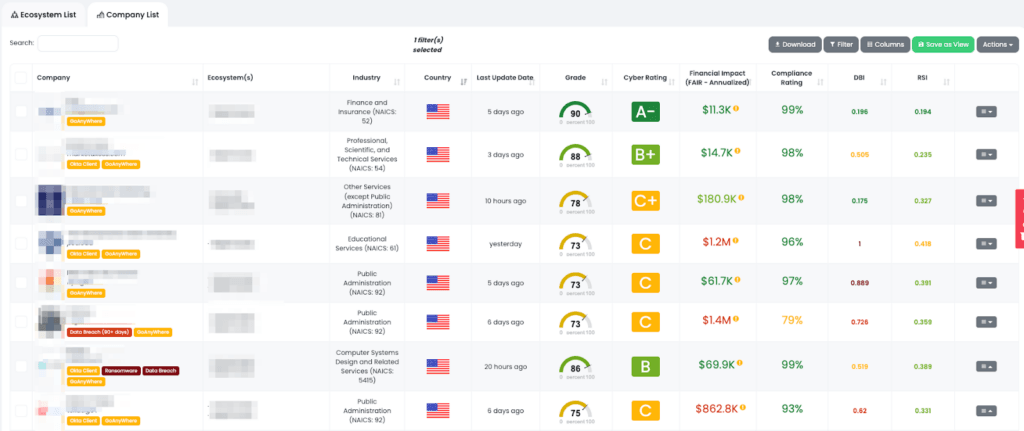Image resolution: width=1024 pixels, height=431 pixels.
Task: Open row menu for the $180.9K company
Action: (986, 200)
